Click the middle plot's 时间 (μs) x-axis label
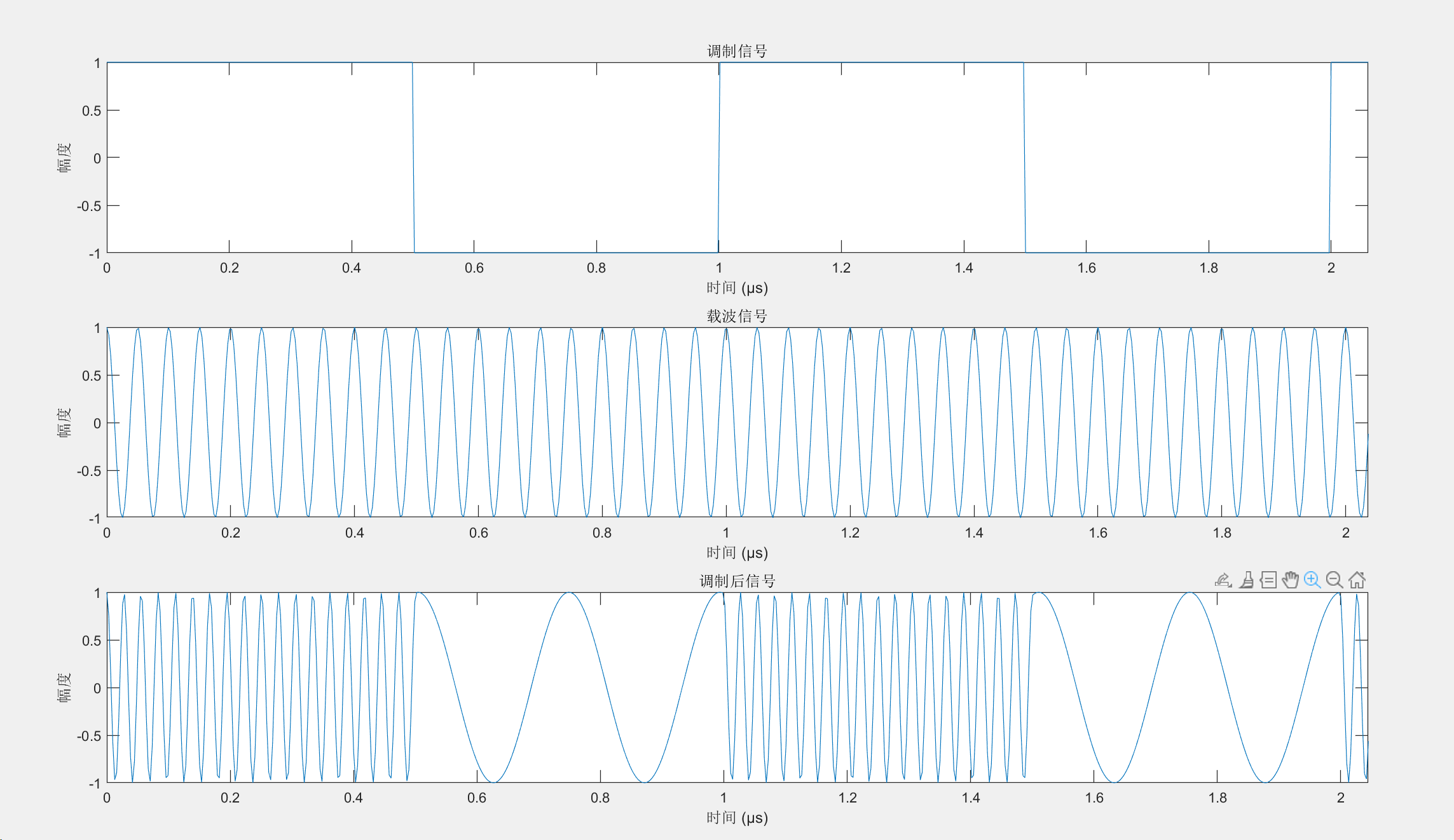Viewport: 1454px width, 840px height. tap(737, 553)
